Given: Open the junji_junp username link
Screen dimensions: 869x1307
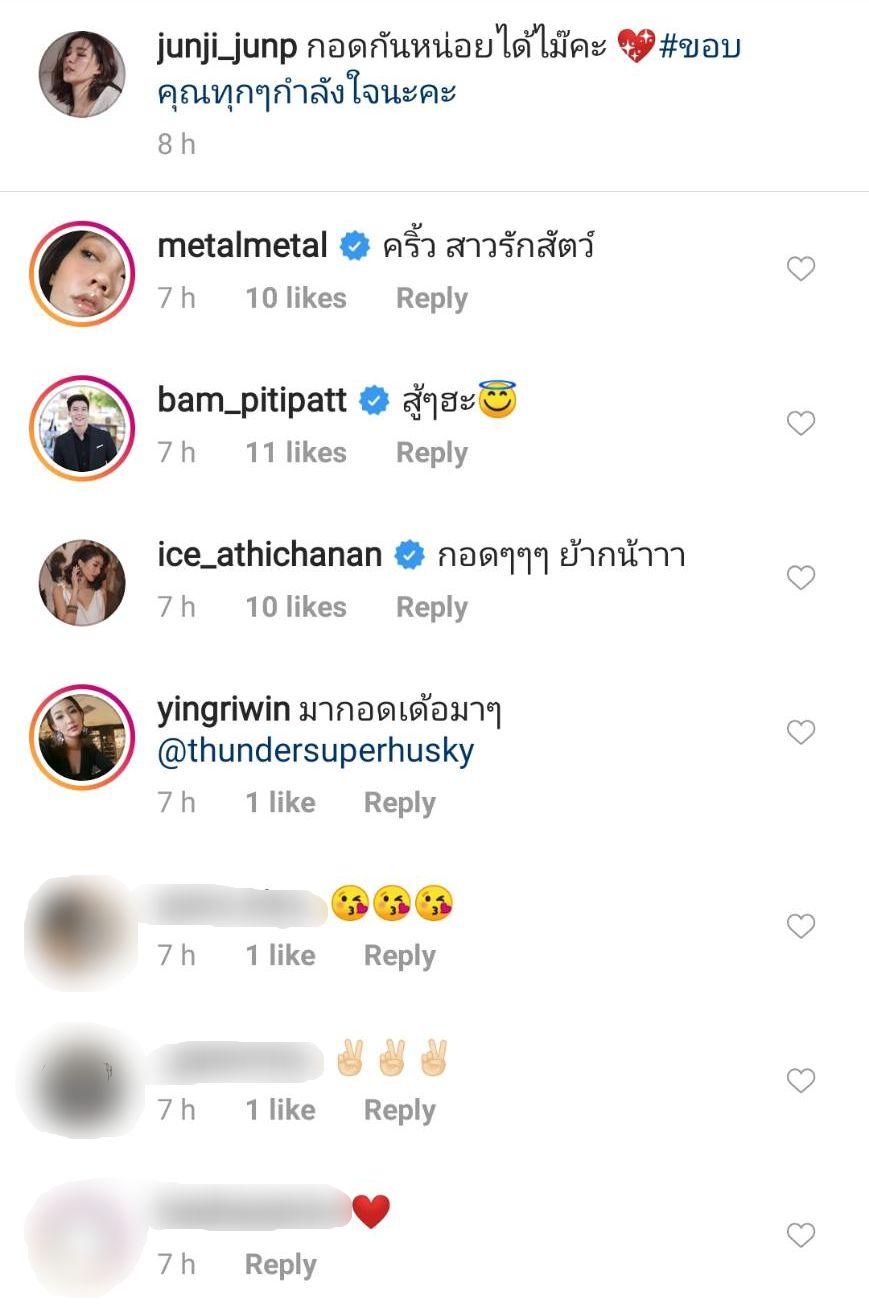Looking at the screenshot, I should [x=227, y=48].
